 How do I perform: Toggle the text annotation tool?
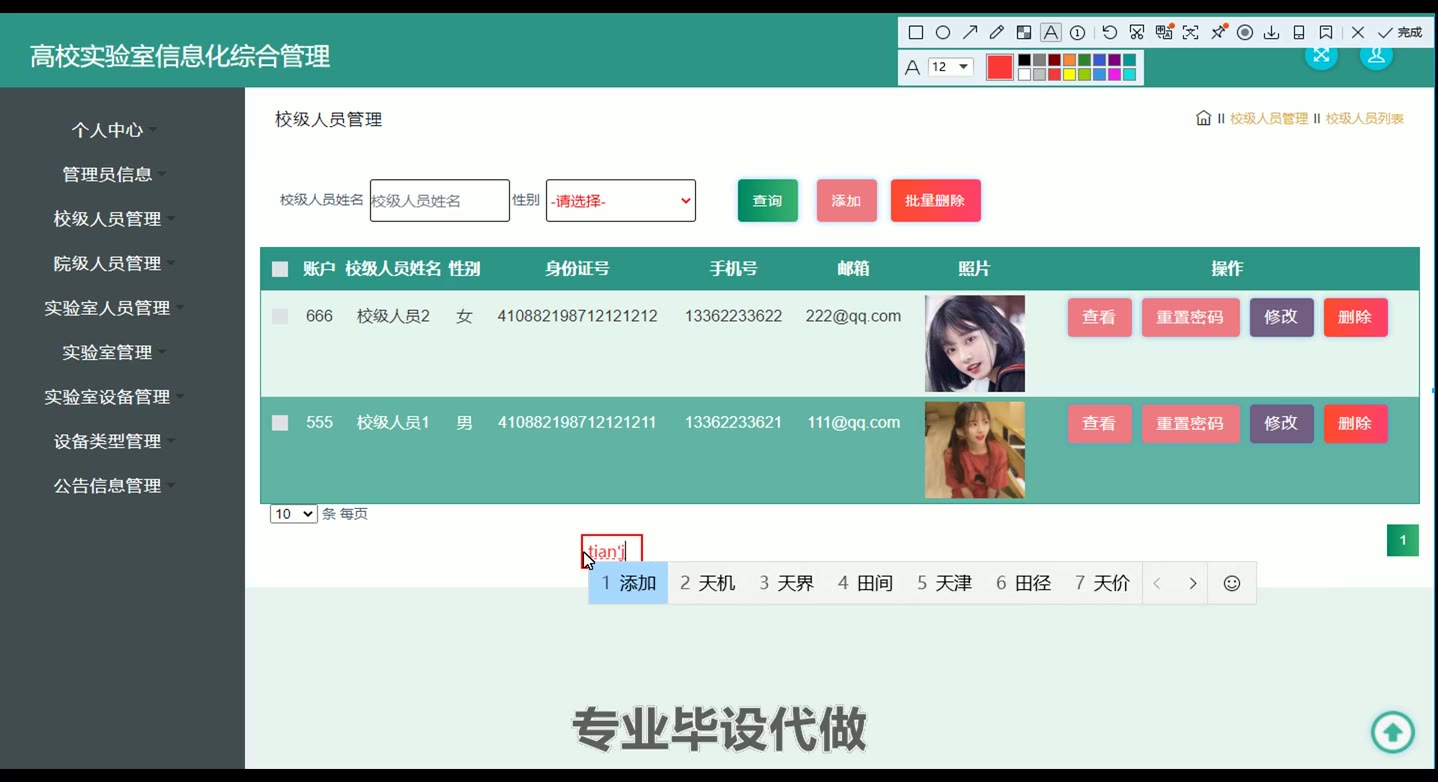tap(1050, 33)
